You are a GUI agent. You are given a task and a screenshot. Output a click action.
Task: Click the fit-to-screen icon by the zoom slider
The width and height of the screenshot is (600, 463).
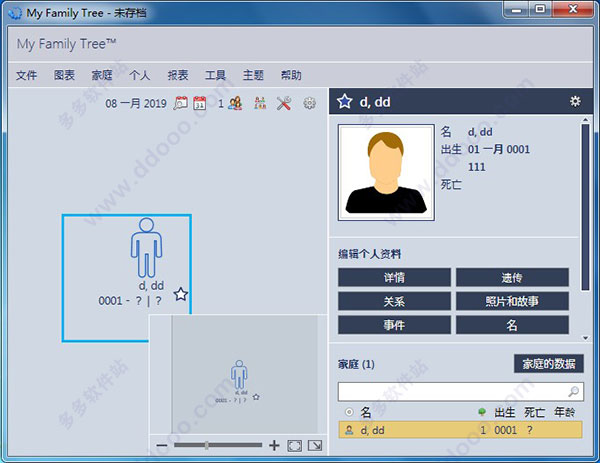(294, 445)
